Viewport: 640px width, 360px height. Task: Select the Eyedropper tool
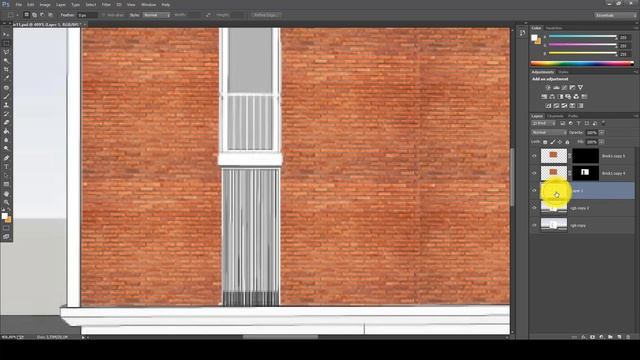click(x=6, y=78)
